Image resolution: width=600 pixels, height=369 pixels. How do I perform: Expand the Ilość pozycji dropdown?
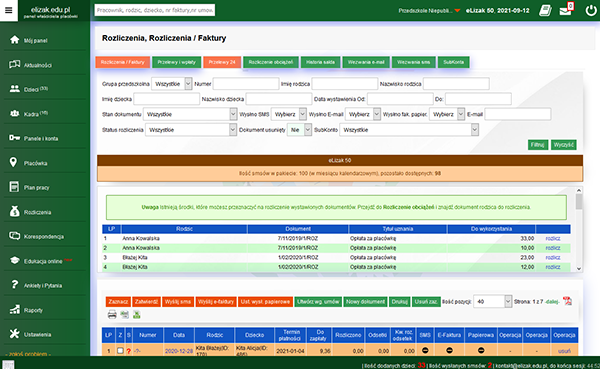[508, 301]
